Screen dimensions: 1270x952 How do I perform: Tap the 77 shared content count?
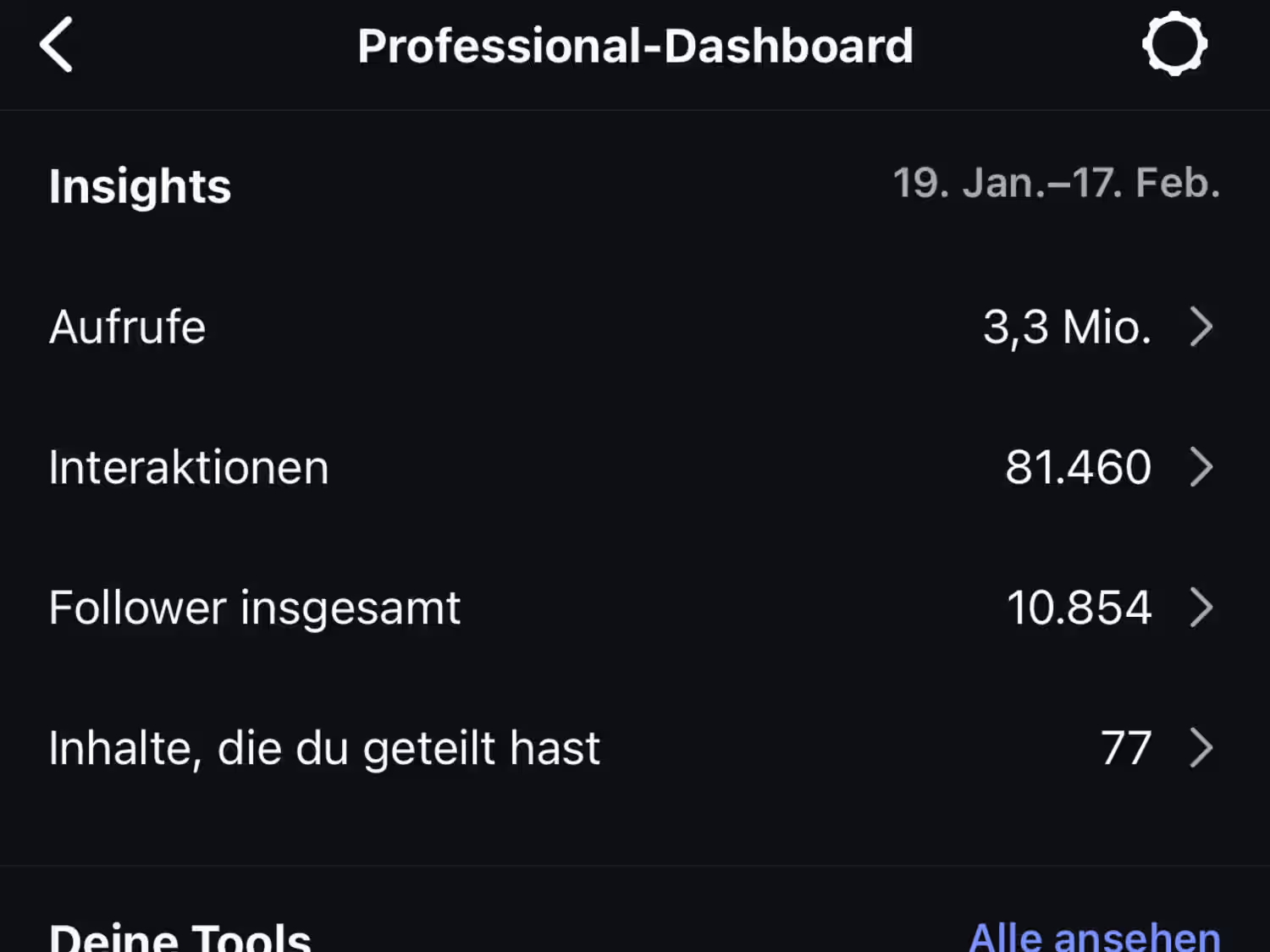pos(1125,748)
